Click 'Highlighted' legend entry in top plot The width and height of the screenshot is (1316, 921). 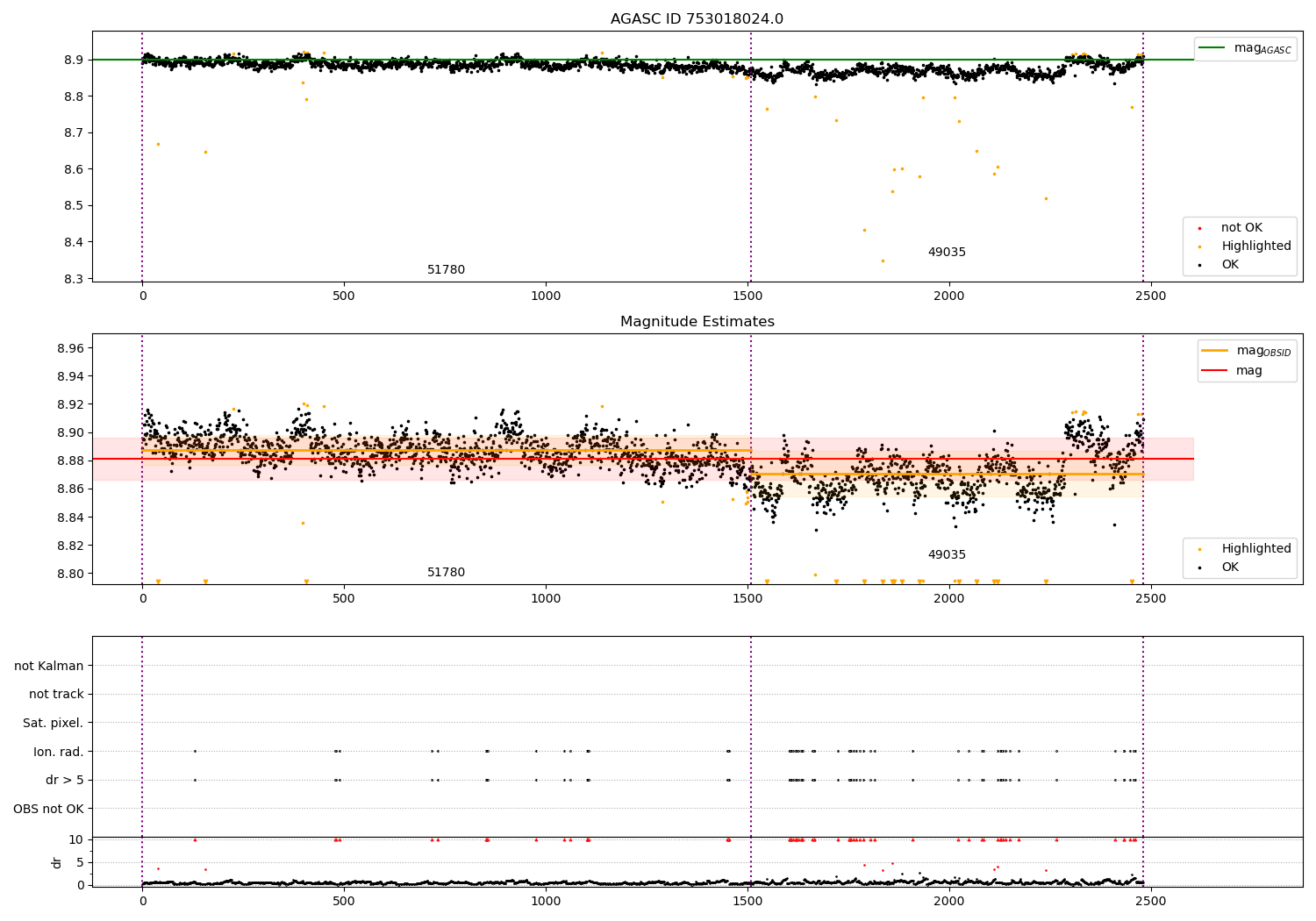pos(1255,246)
